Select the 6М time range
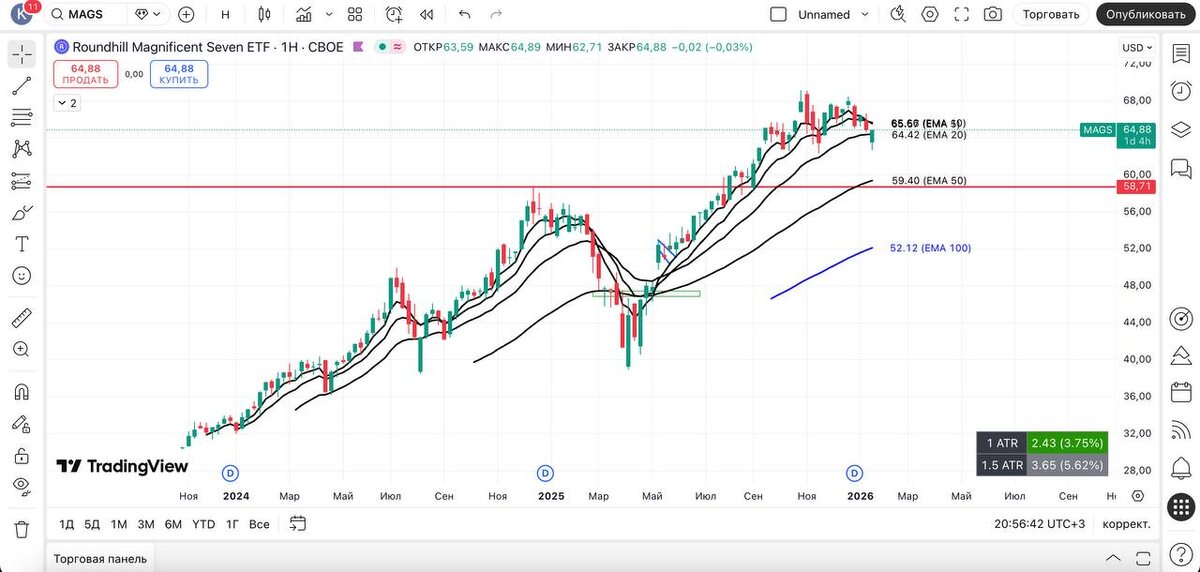 click(173, 524)
